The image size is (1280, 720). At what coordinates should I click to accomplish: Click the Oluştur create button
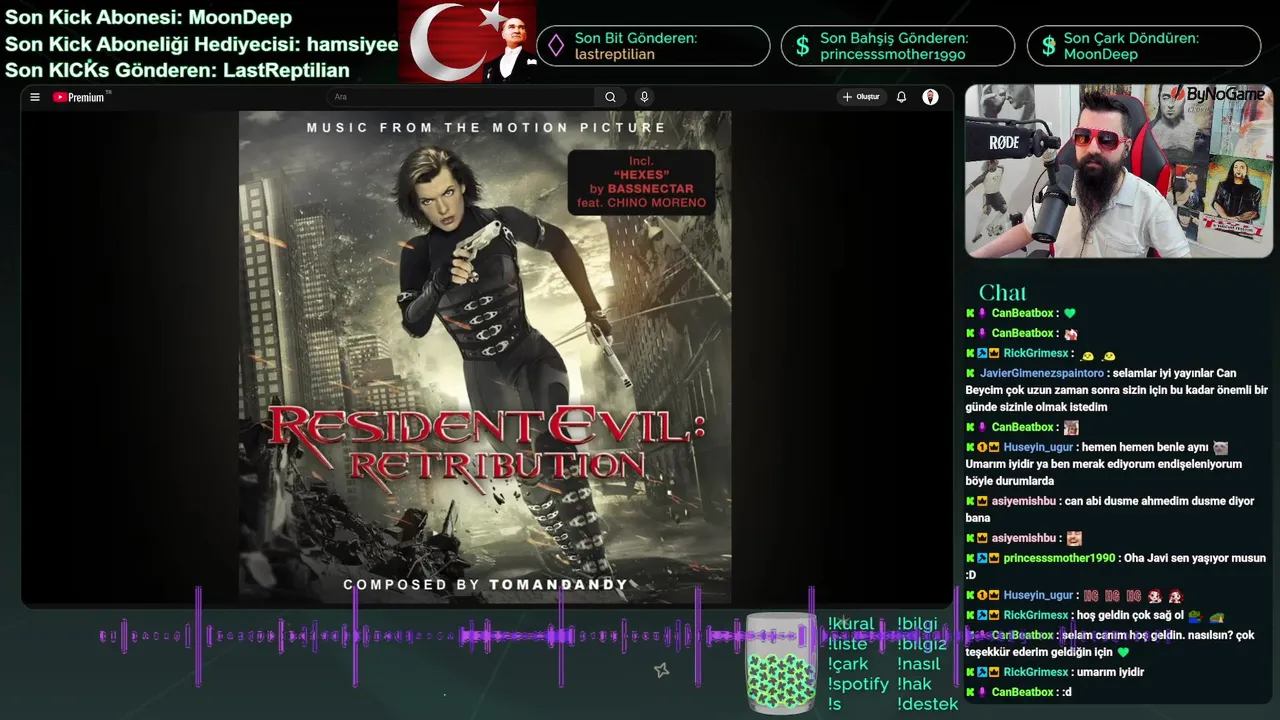(861, 97)
